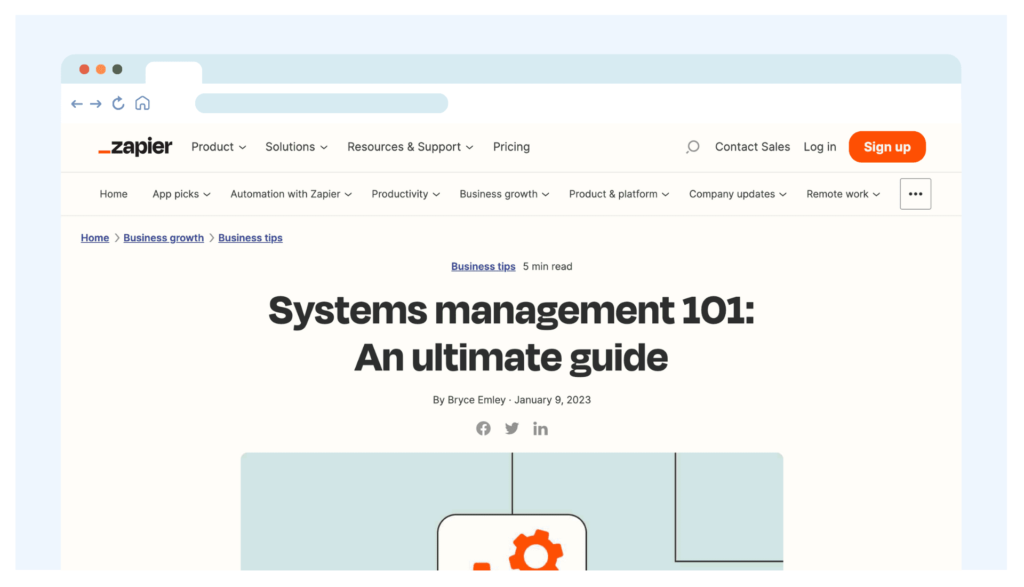This screenshot has width=1024, height=587.
Task: Go to browser home icon
Action: tap(142, 103)
